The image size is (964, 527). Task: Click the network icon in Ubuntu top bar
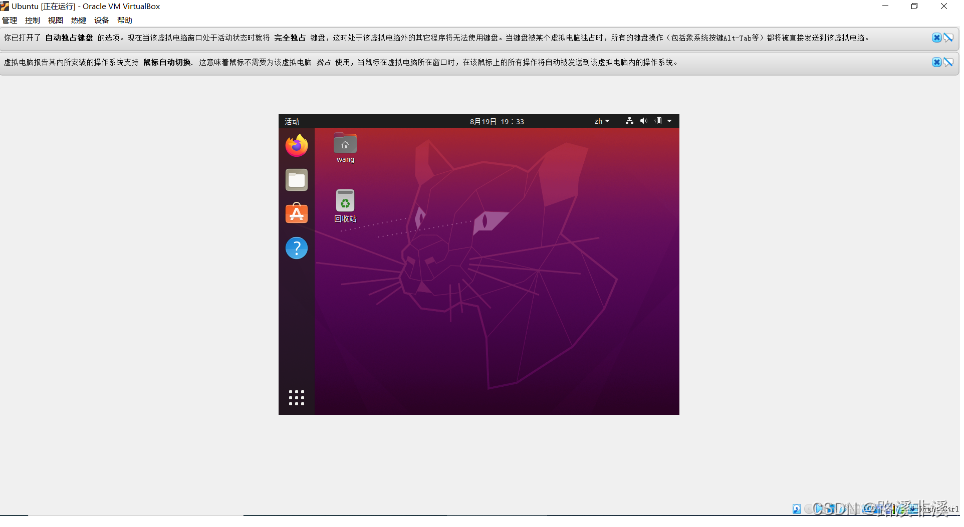click(x=630, y=121)
